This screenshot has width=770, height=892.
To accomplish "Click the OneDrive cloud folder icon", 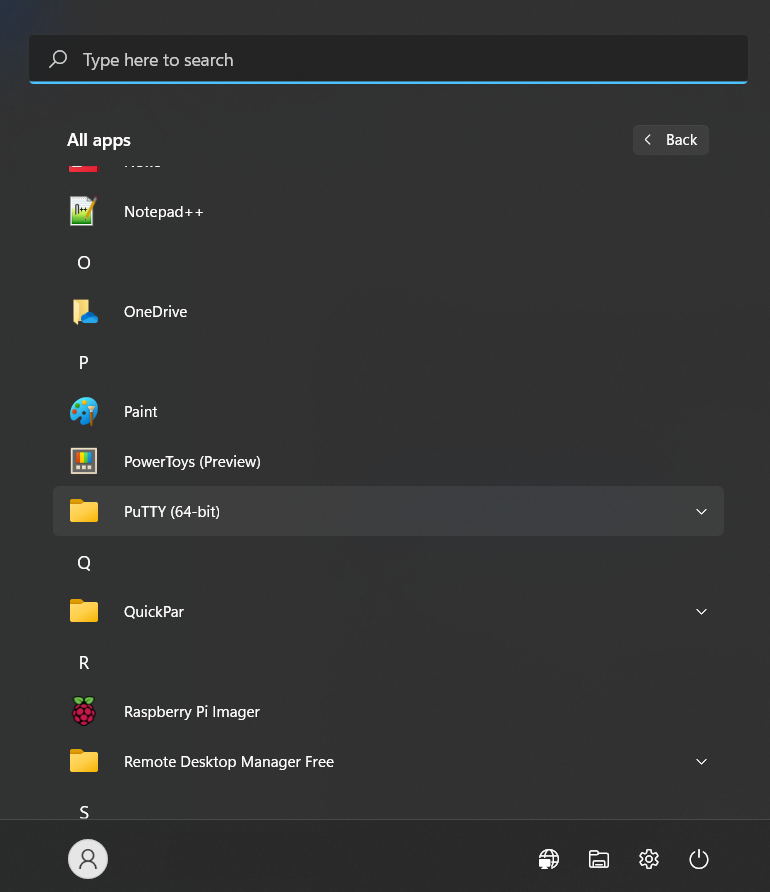I will click(85, 312).
